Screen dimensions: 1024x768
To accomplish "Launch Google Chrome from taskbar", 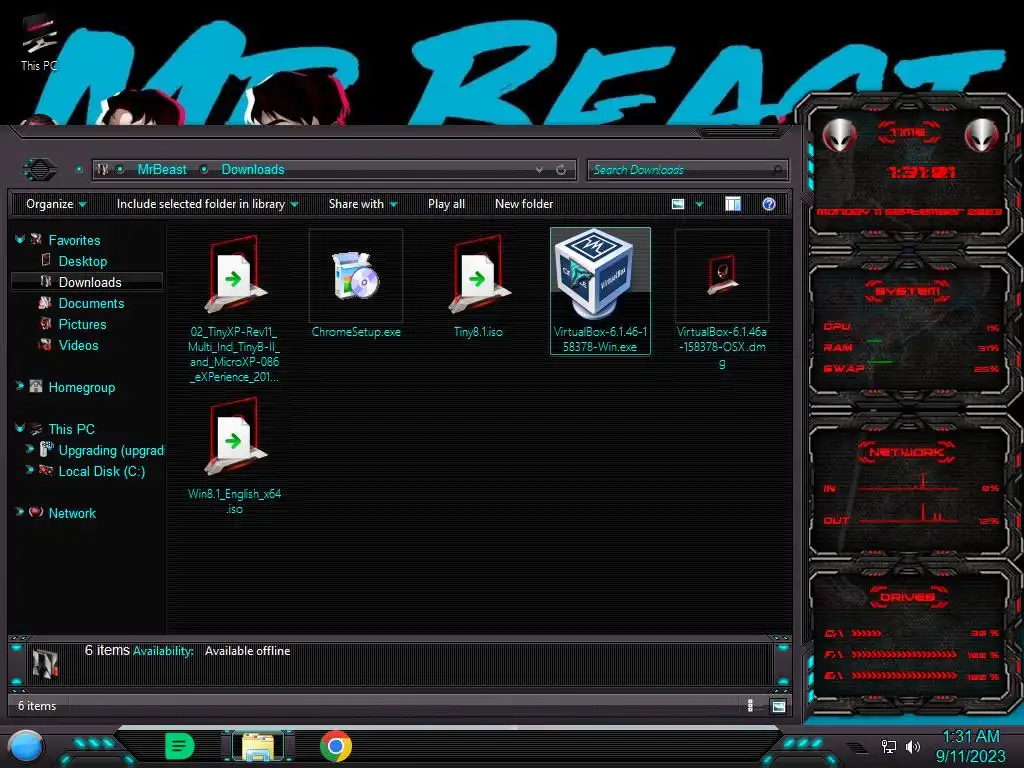I will 336,746.
